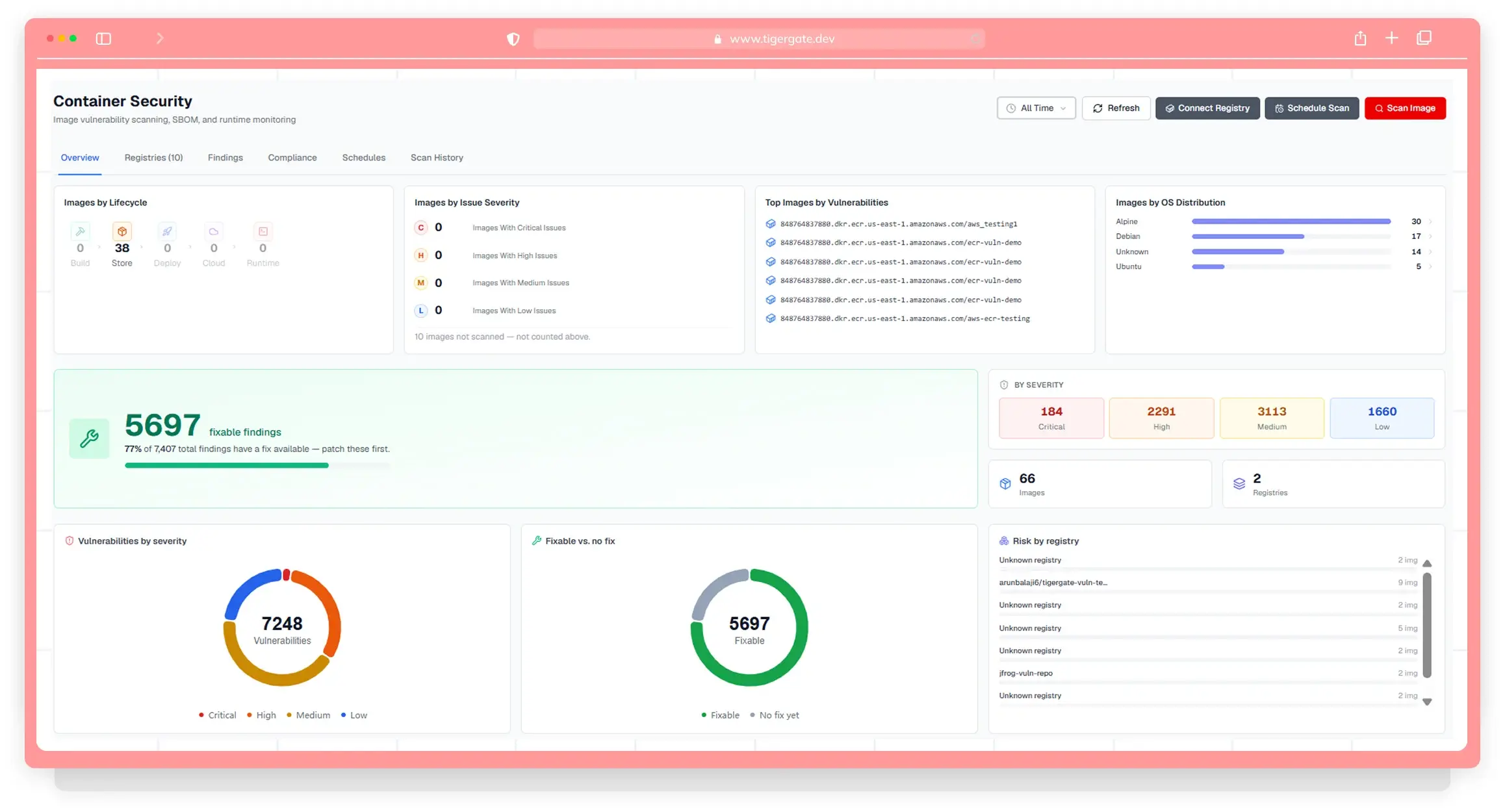Click the Store lifecycle box icon
The height and width of the screenshot is (812, 1505).
122,231
